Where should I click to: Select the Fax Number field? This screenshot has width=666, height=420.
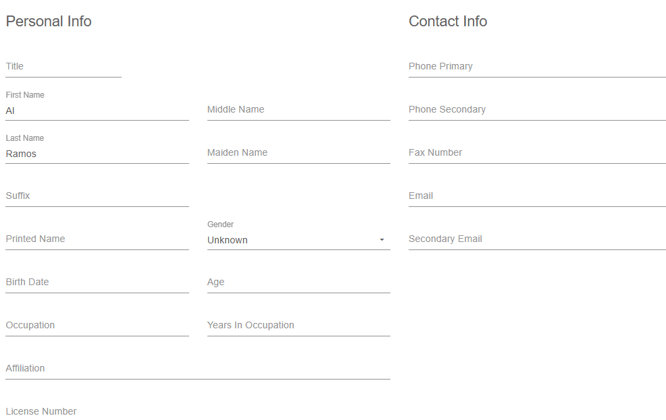click(536, 153)
